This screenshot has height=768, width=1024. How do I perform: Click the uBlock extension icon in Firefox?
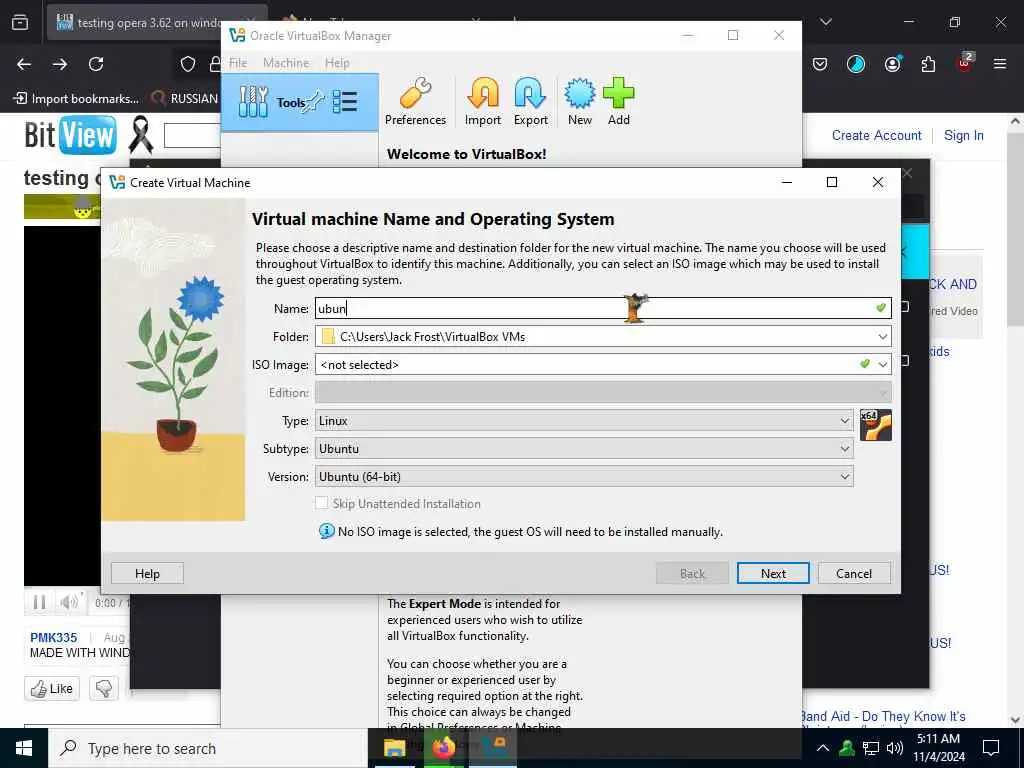[965, 63]
